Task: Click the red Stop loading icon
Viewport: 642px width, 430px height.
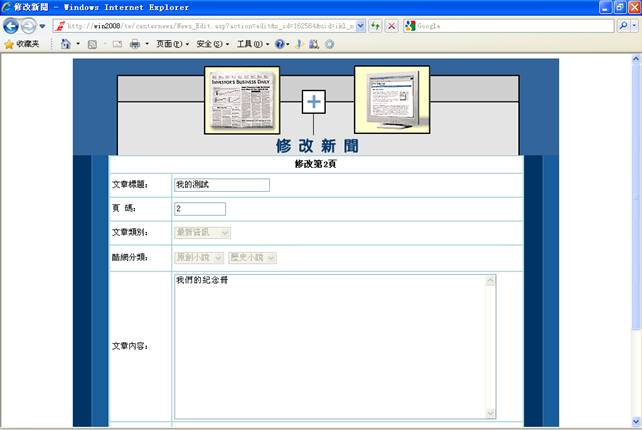Action: [391, 26]
